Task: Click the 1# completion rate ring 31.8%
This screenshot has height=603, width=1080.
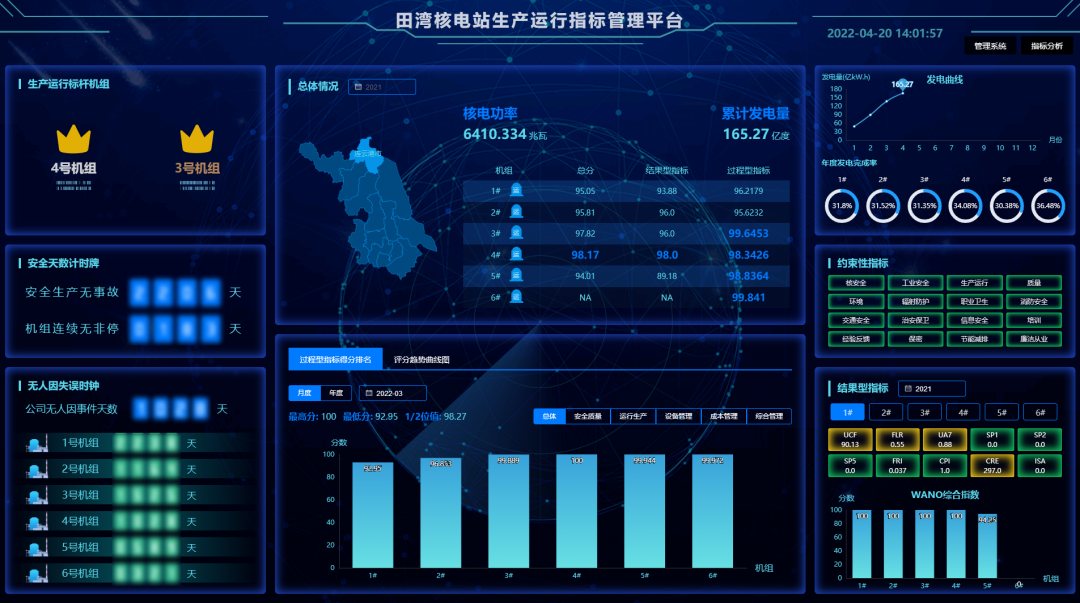Action: pyautogui.click(x=842, y=206)
